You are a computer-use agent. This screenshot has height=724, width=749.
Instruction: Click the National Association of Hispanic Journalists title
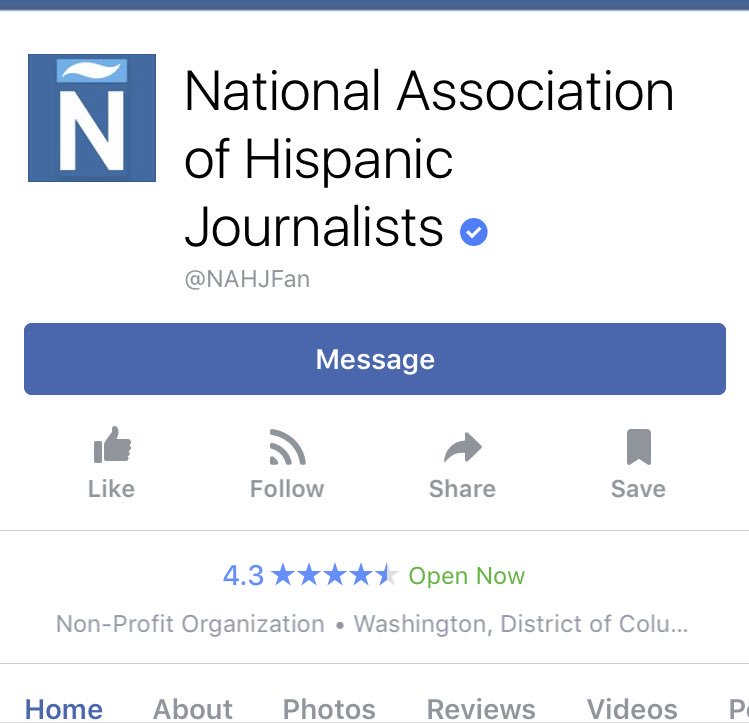click(x=429, y=158)
